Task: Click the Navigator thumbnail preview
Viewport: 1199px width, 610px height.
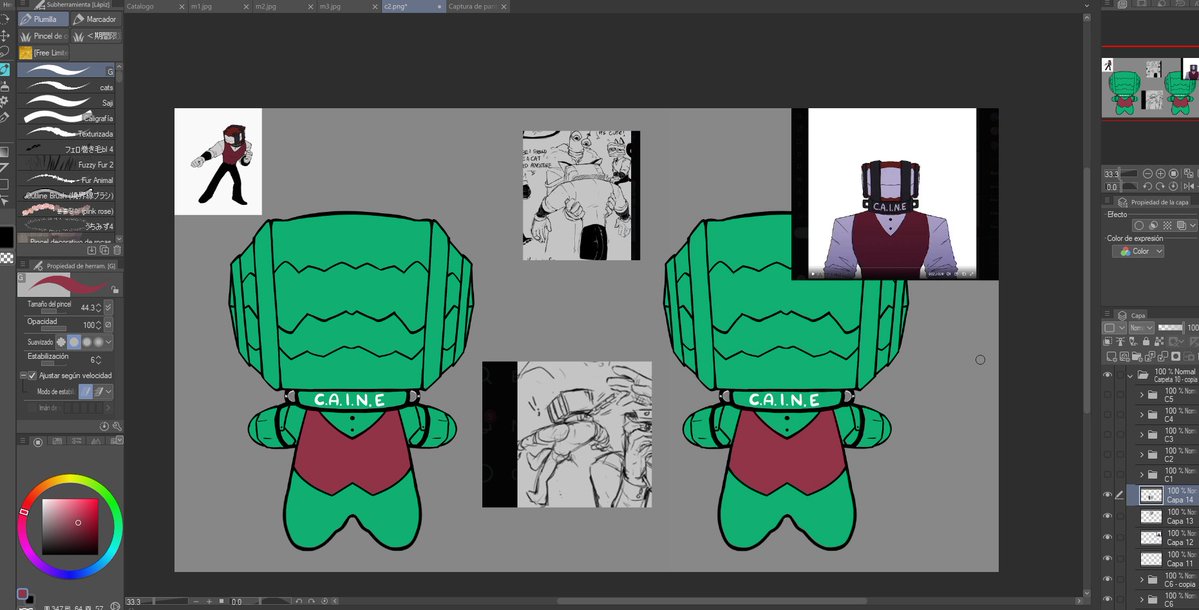Action: [x=1150, y=87]
